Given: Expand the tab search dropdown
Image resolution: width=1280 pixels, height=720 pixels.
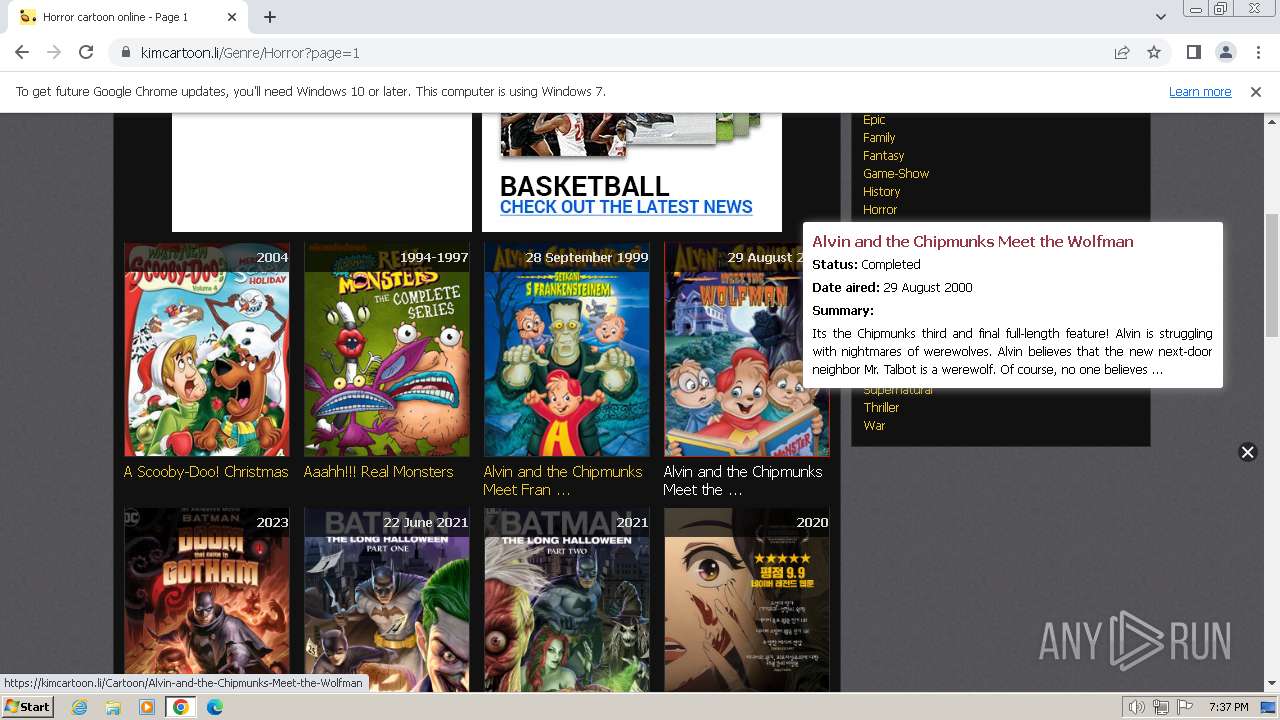Looking at the screenshot, I should tap(1160, 17).
